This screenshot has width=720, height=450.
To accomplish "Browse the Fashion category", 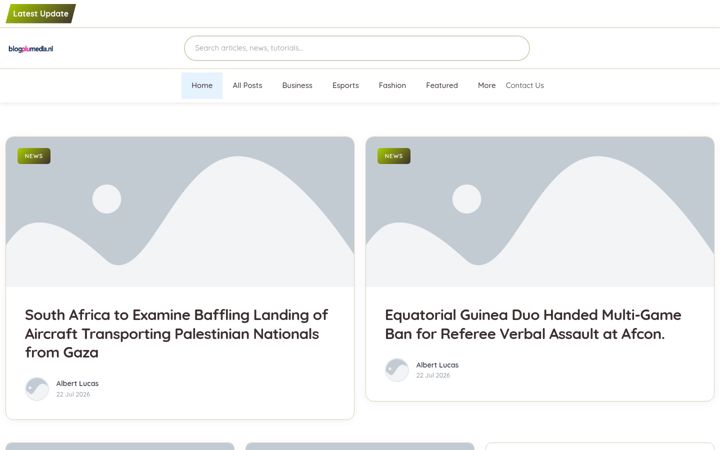I will (x=392, y=85).
